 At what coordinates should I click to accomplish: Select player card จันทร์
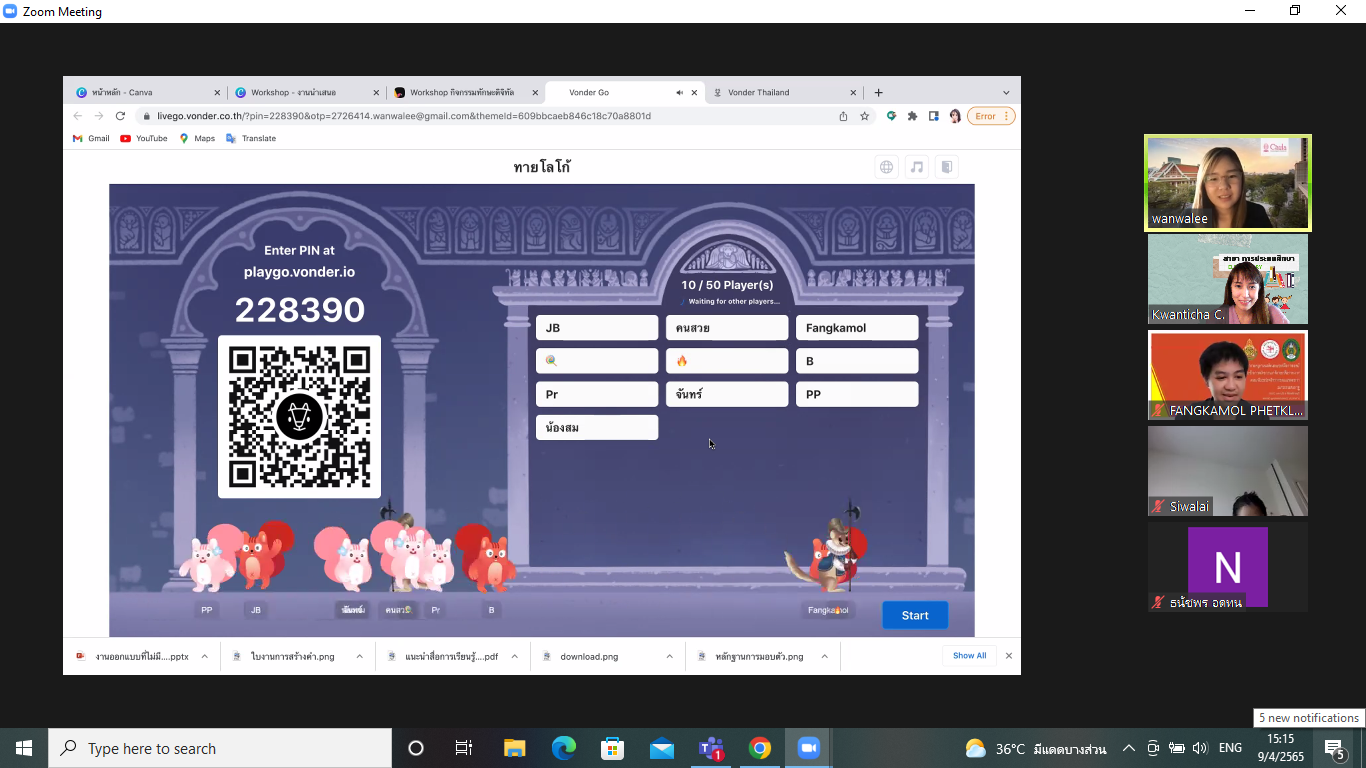pyautogui.click(x=727, y=394)
